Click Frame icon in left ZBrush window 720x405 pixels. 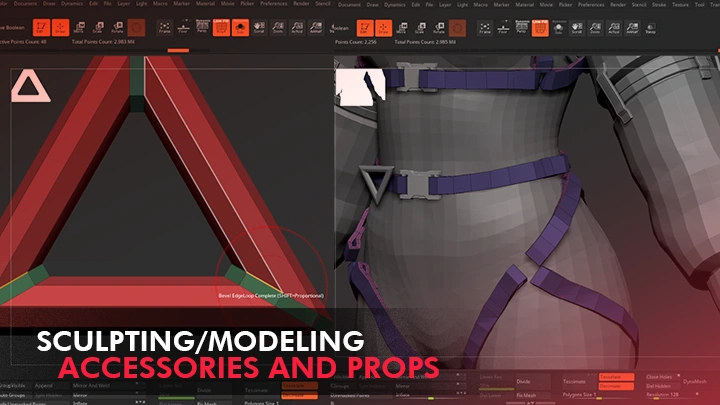pyautogui.click(x=164, y=28)
